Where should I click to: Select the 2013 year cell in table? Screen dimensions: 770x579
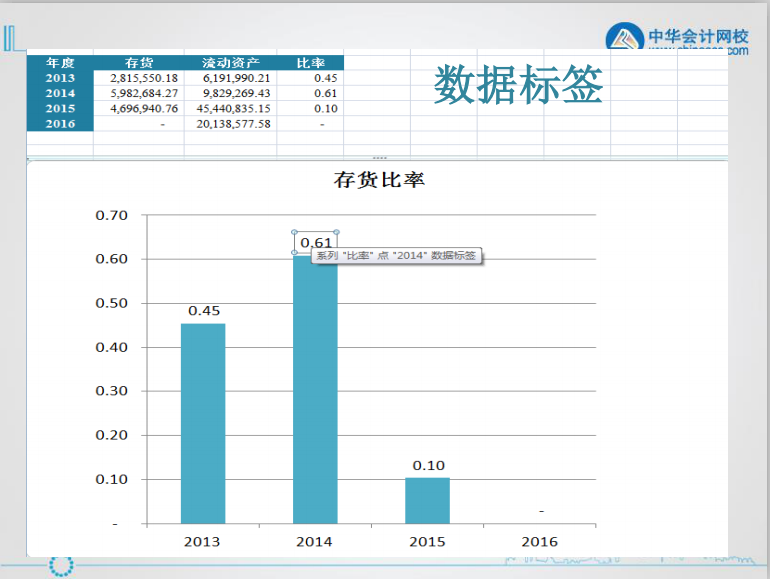click(60, 78)
